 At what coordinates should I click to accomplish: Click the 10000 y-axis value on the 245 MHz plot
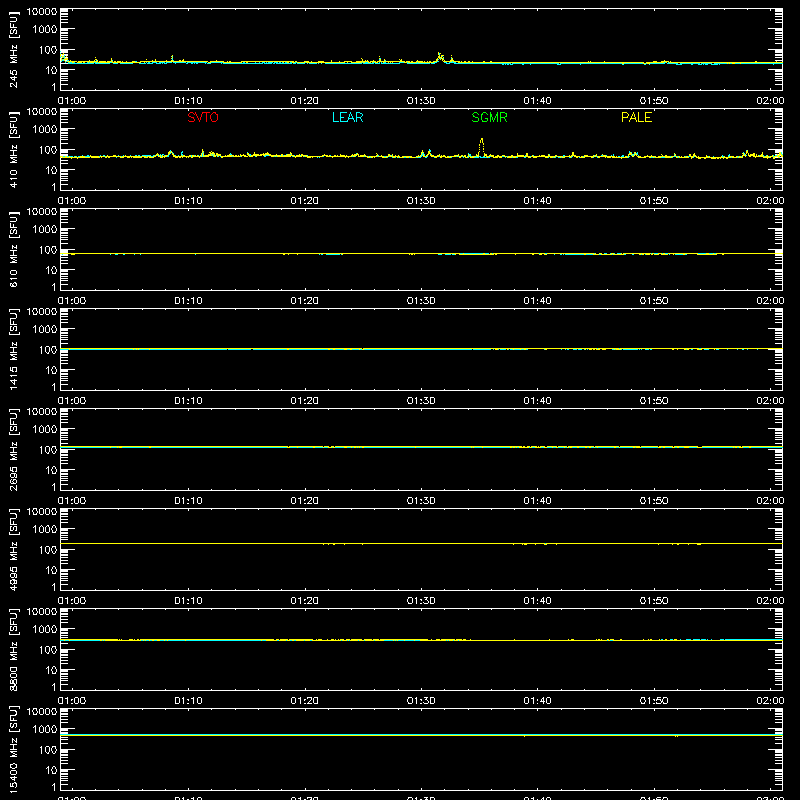pyautogui.click(x=42, y=12)
